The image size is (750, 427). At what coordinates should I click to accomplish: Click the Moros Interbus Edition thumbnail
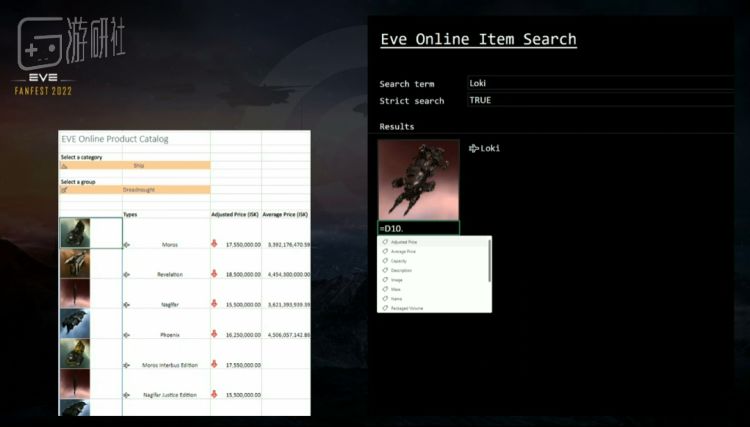(x=75, y=354)
